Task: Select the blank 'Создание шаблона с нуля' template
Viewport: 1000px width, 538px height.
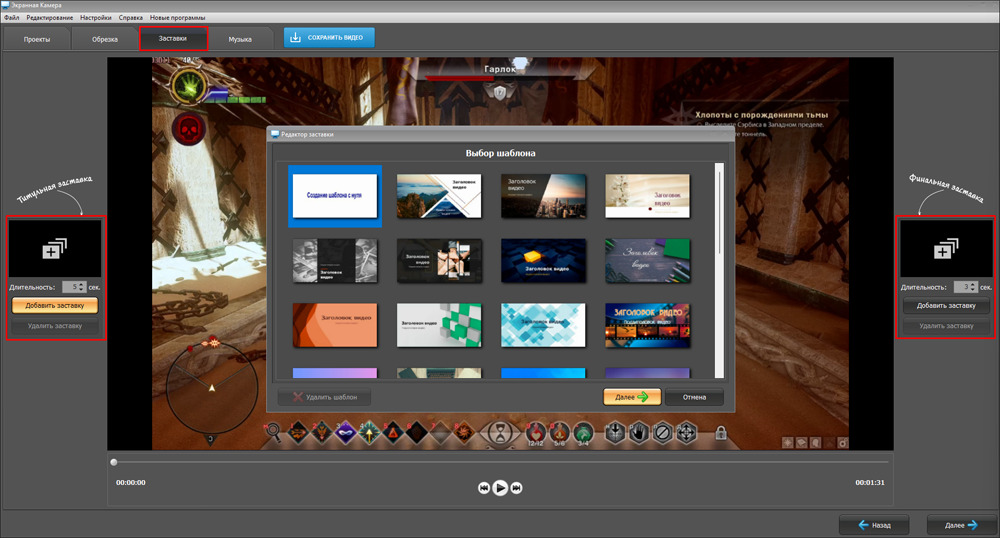Action: 335,196
